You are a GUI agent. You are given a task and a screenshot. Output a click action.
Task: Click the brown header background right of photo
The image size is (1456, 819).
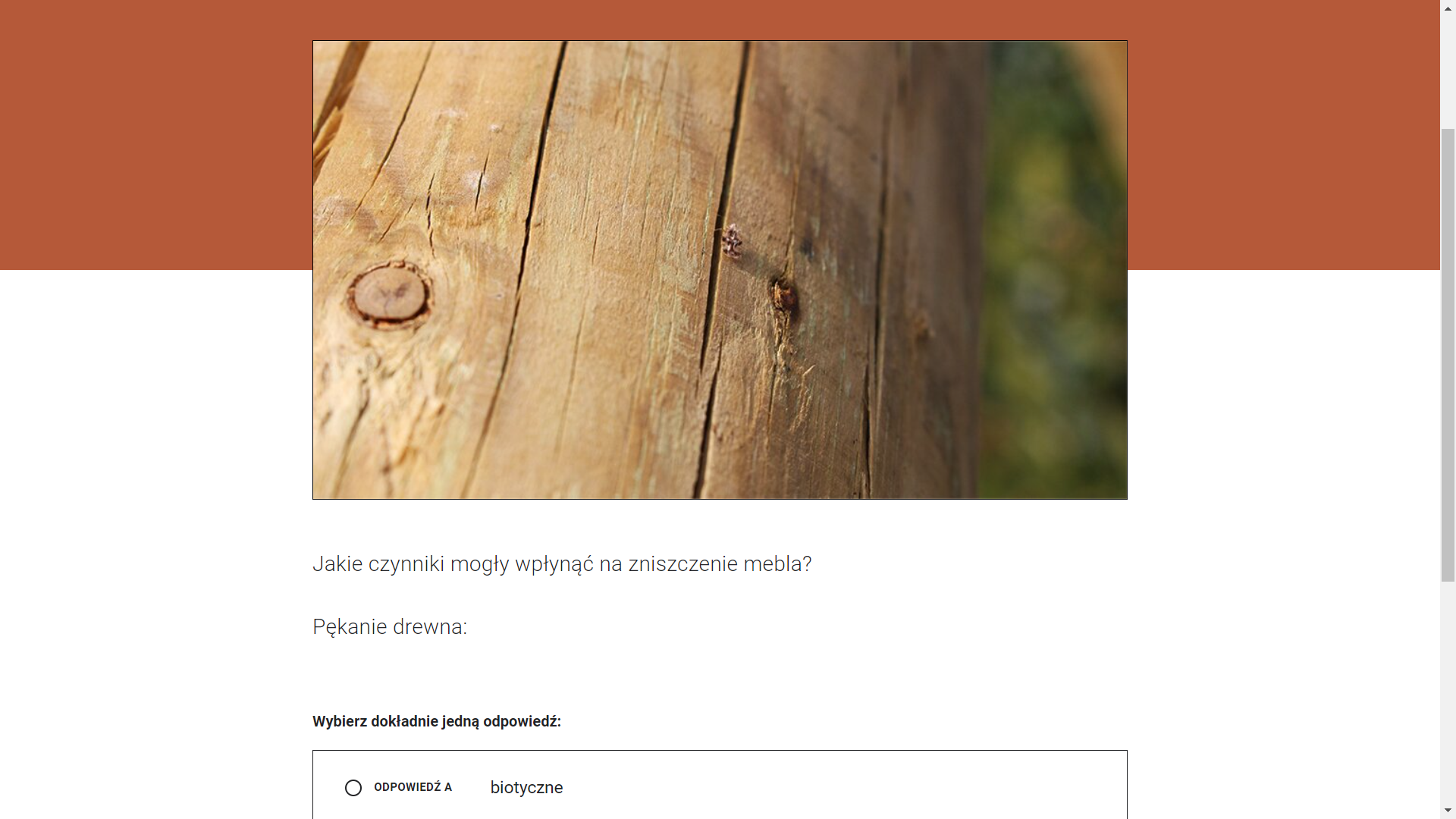1283,135
